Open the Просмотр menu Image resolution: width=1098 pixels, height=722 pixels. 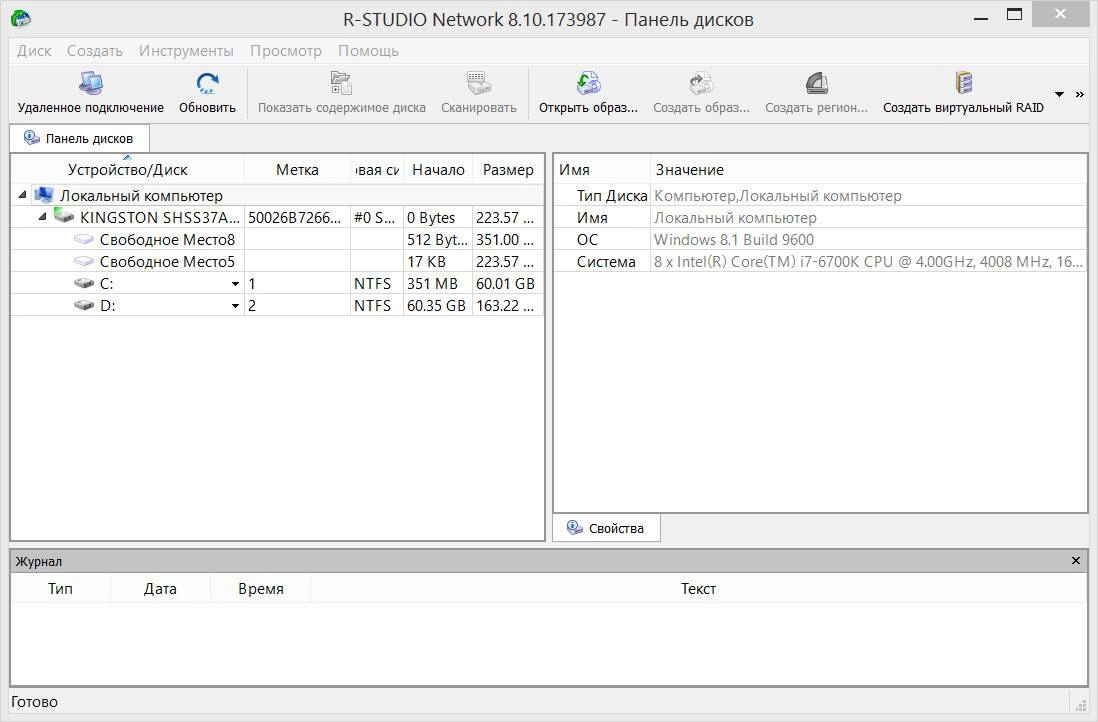click(286, 50)
